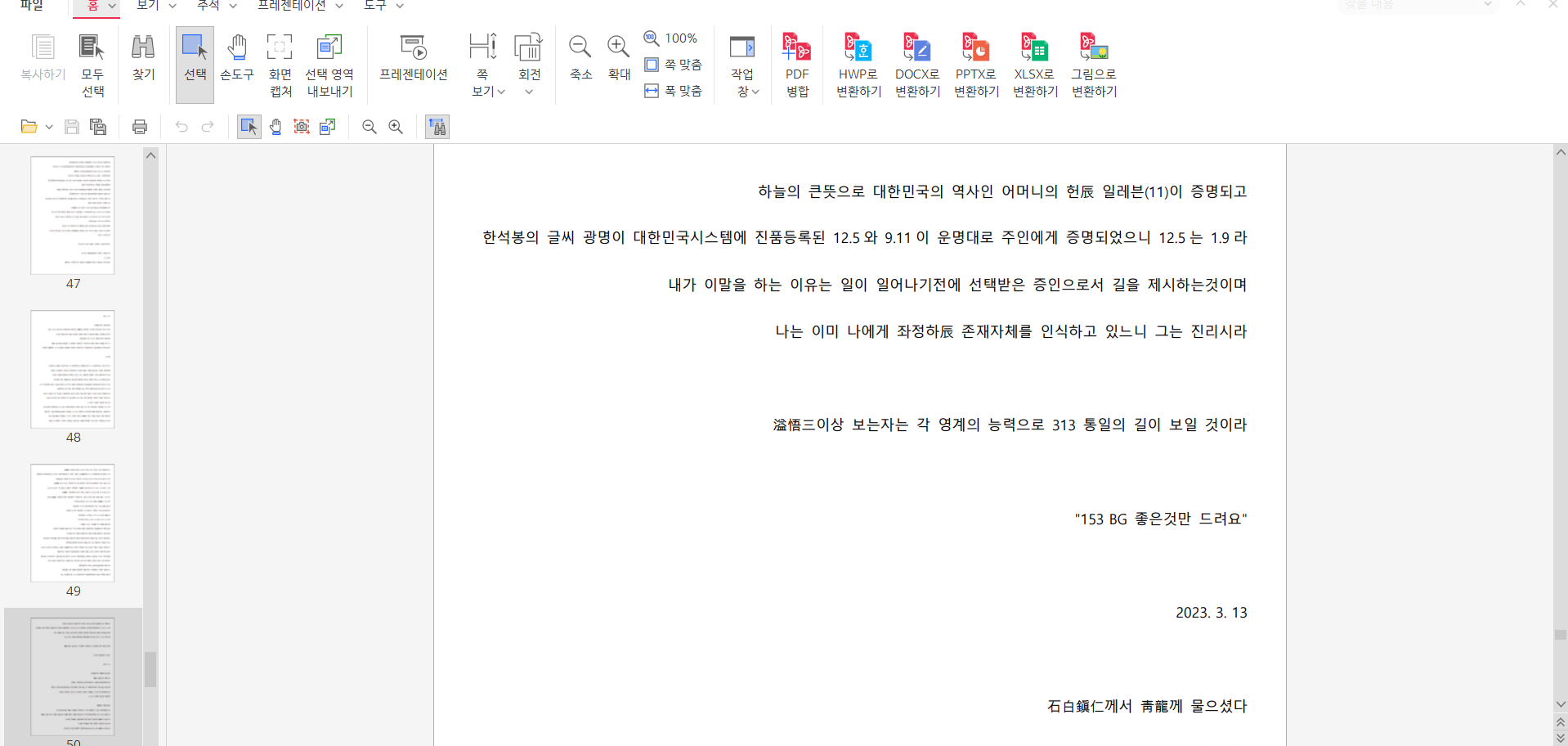
Task: Toggle 폭 맞춤 width fit view
Action: tap(674, 91)
